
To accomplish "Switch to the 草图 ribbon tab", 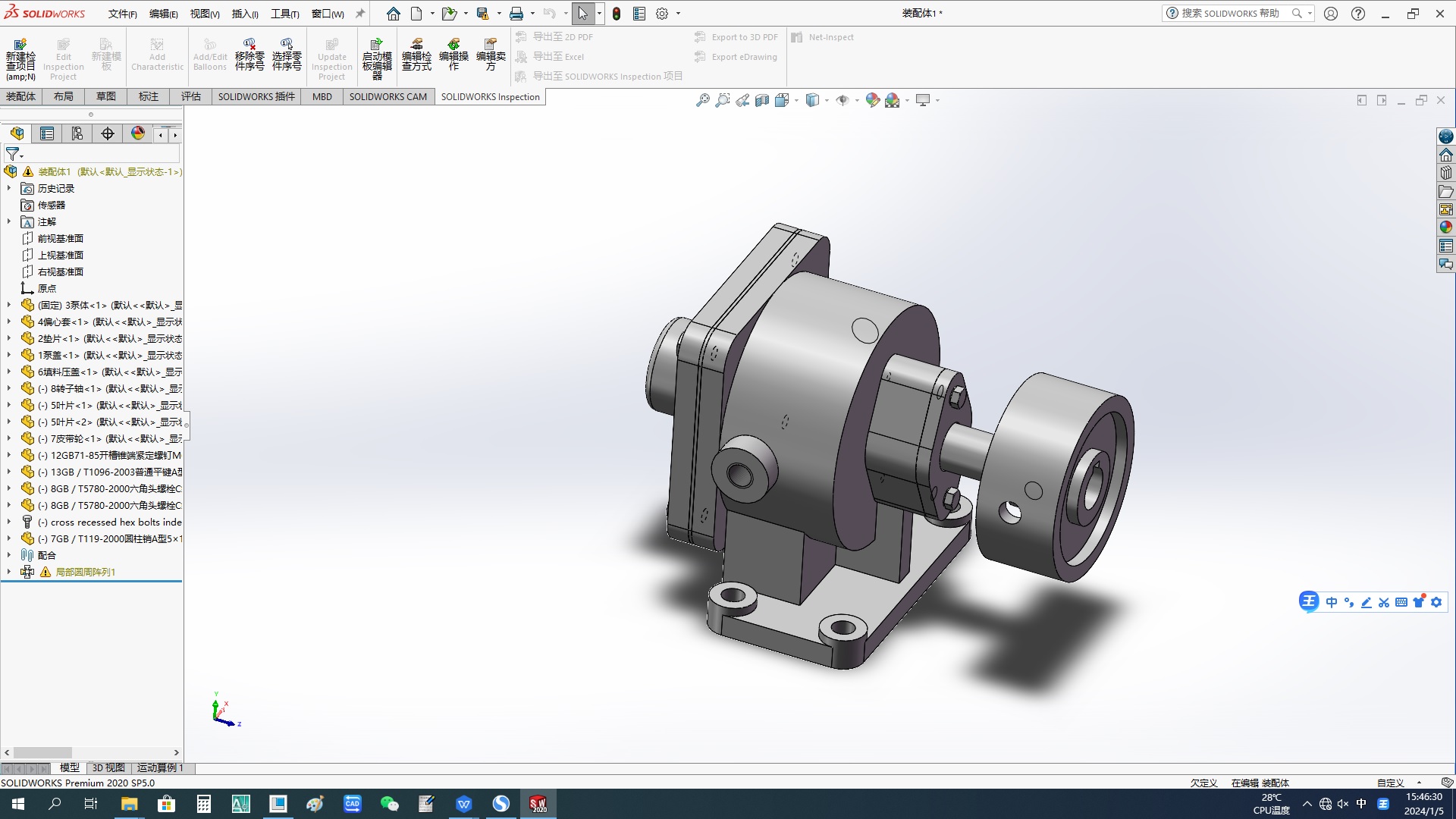I will [106, 96].
